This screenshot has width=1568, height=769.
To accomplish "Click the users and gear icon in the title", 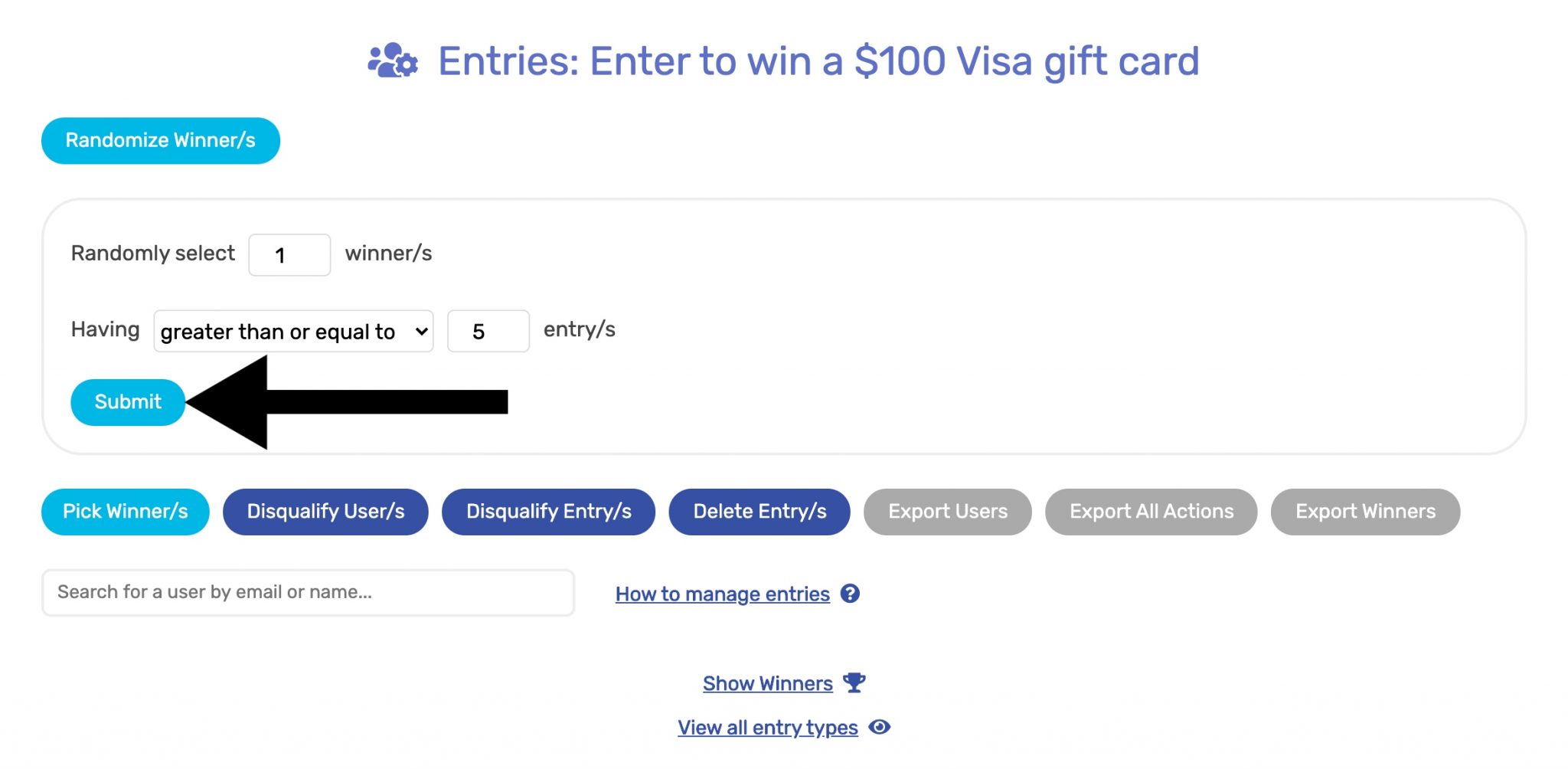I will (393, 61).
